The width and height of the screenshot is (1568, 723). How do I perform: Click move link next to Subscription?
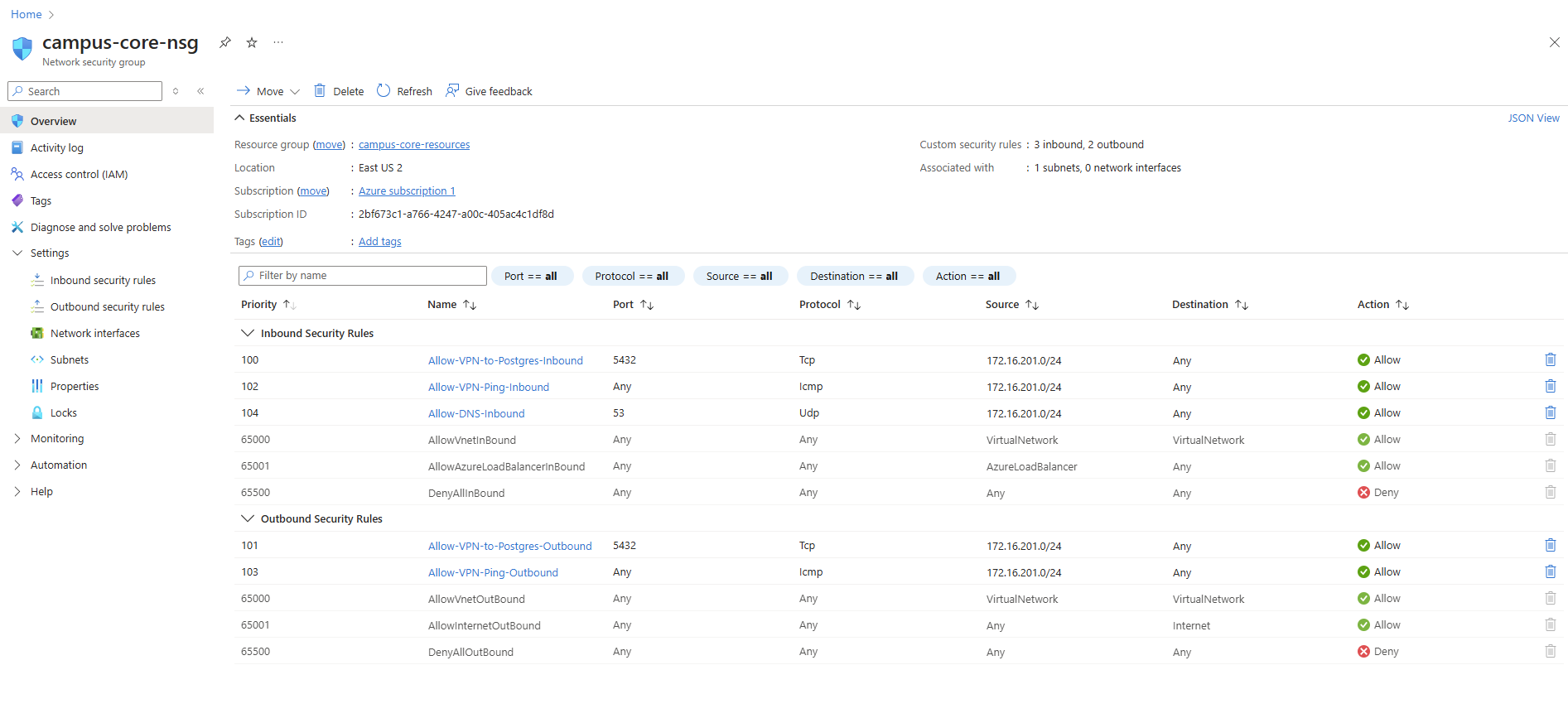pos(313,190)
